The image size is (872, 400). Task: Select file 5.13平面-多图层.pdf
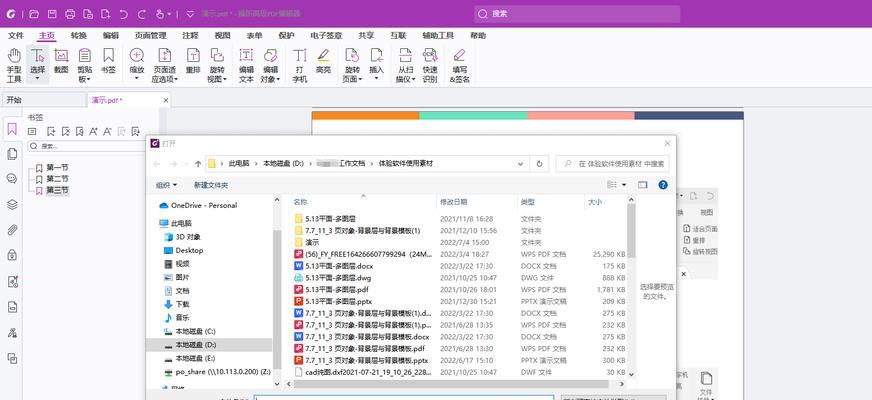pyautogui.click(x=337, y=289)
